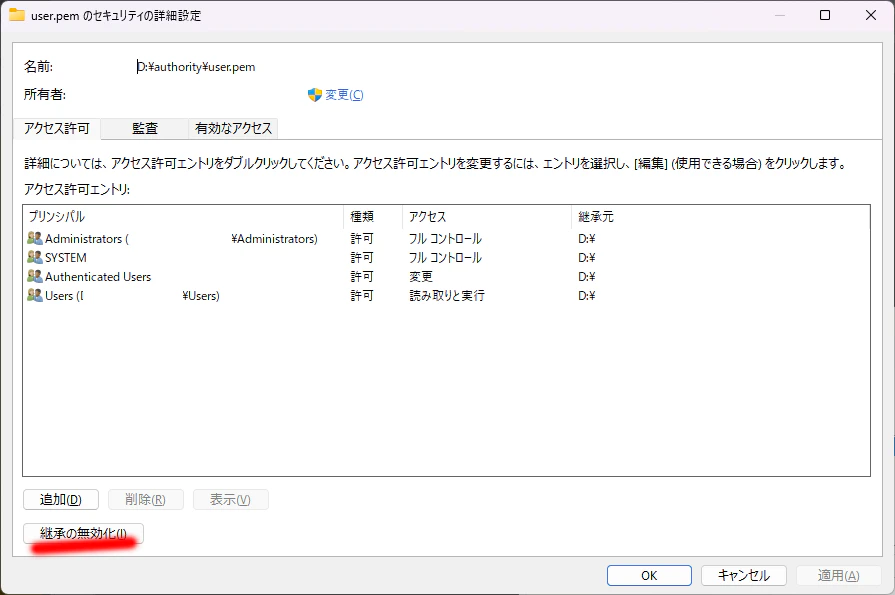The height and width of the screenshot is (595, 895).
Task: Open the 有効なアクセス tab
Action: (x=233, y=128)
